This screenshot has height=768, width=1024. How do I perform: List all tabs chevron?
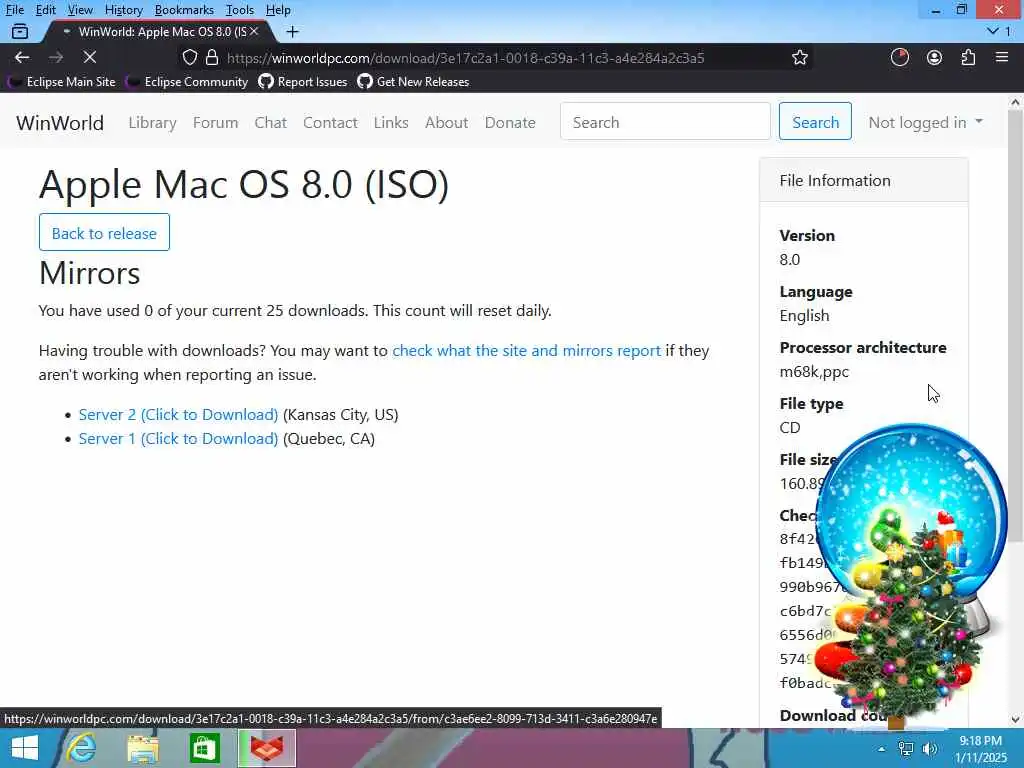tap(993, 31)
